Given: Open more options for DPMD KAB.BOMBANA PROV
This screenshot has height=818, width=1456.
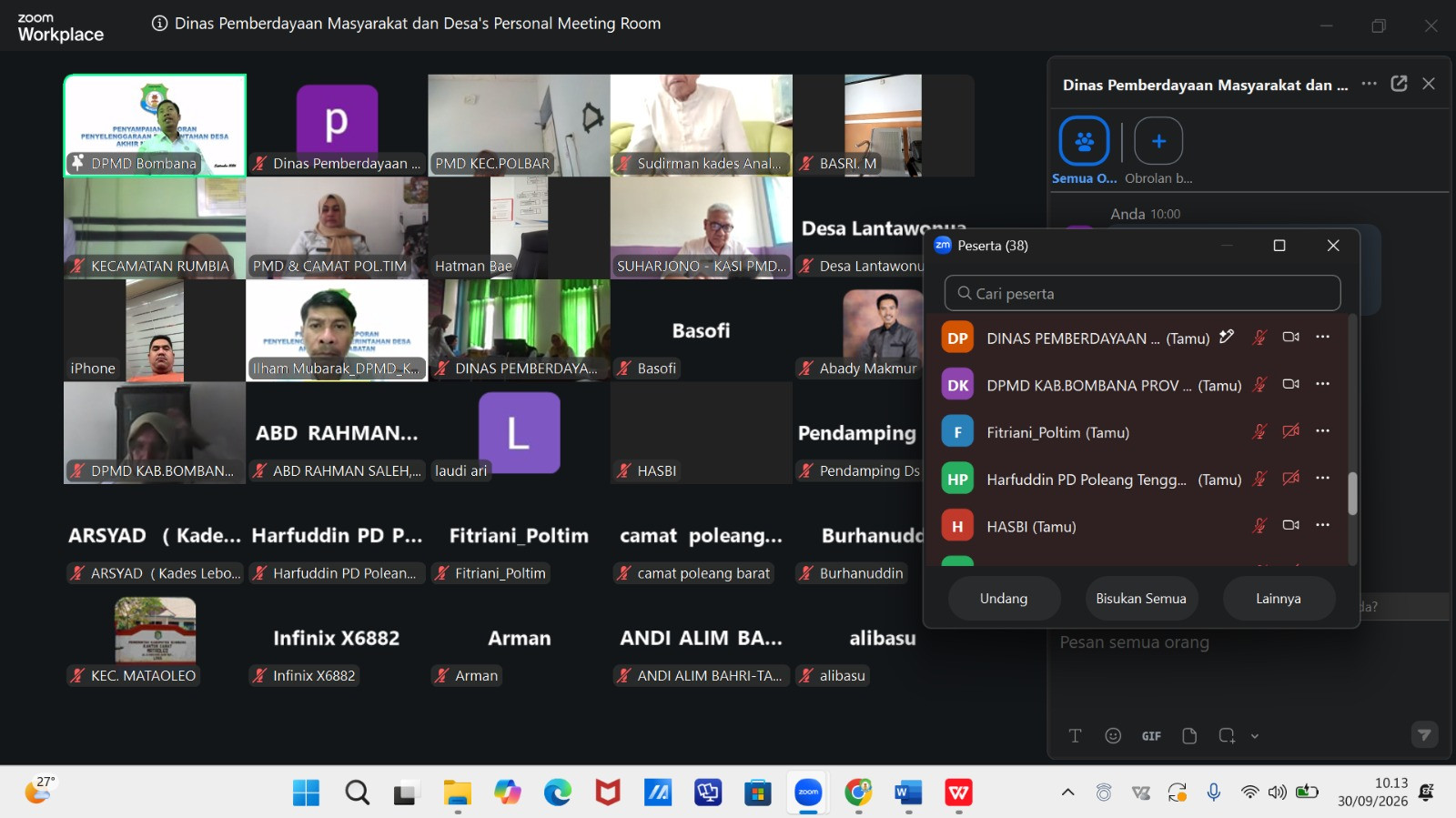Looking at the screenshot, I should (1322, 384).
